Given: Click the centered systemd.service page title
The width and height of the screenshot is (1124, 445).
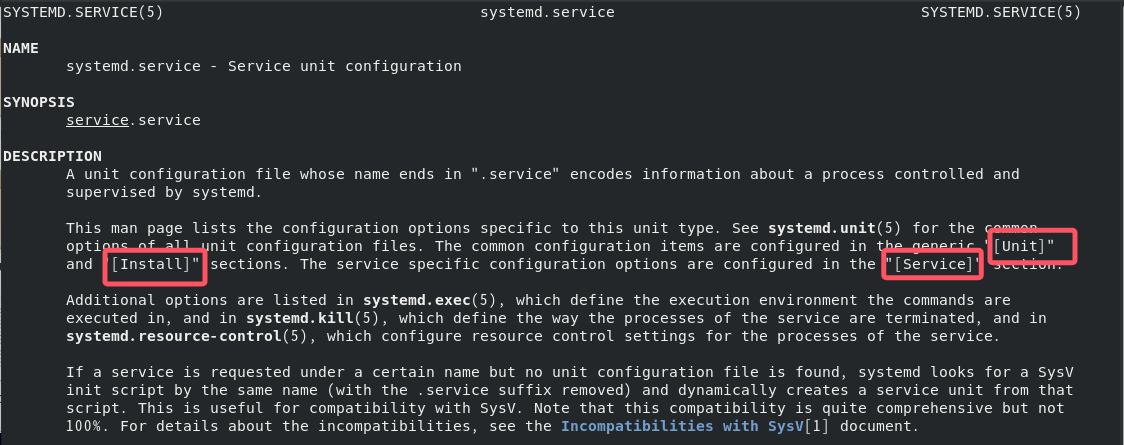Looking at the screenshot, I should (547, 12).
